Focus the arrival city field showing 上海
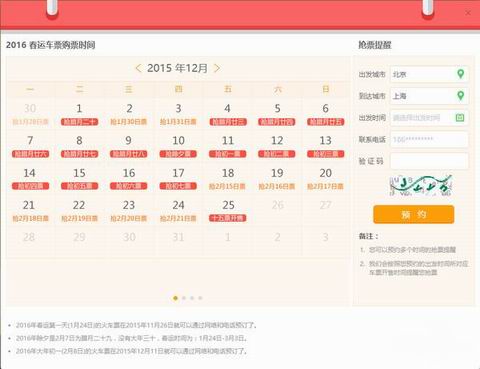This screenshot has width=480, height=369. coord(429,96)
